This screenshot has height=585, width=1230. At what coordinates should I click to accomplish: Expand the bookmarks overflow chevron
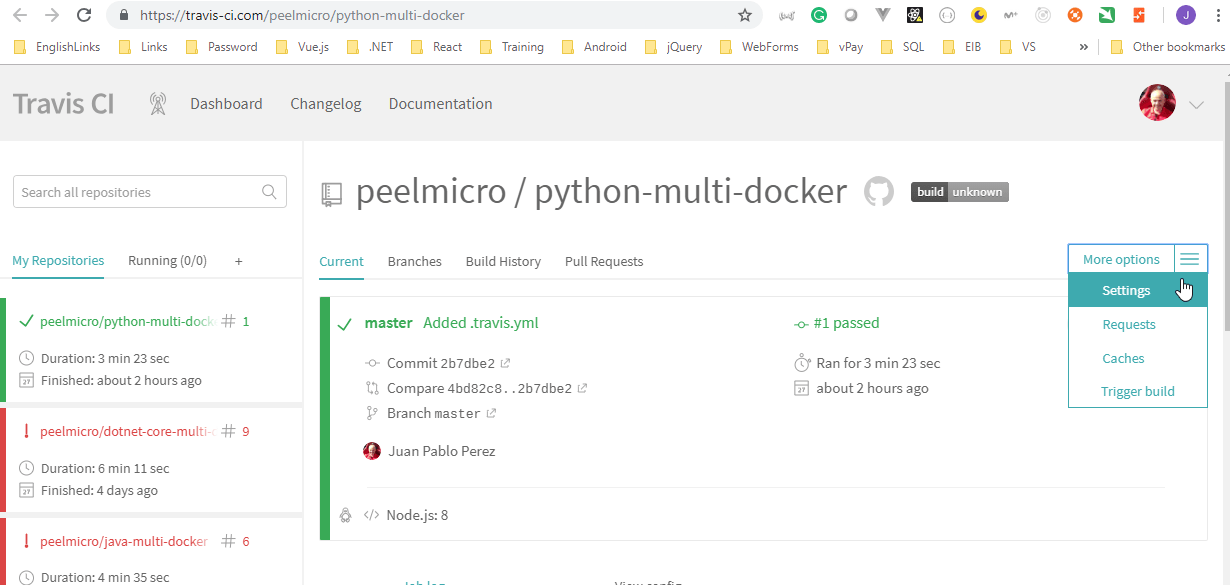point(1083,46)
